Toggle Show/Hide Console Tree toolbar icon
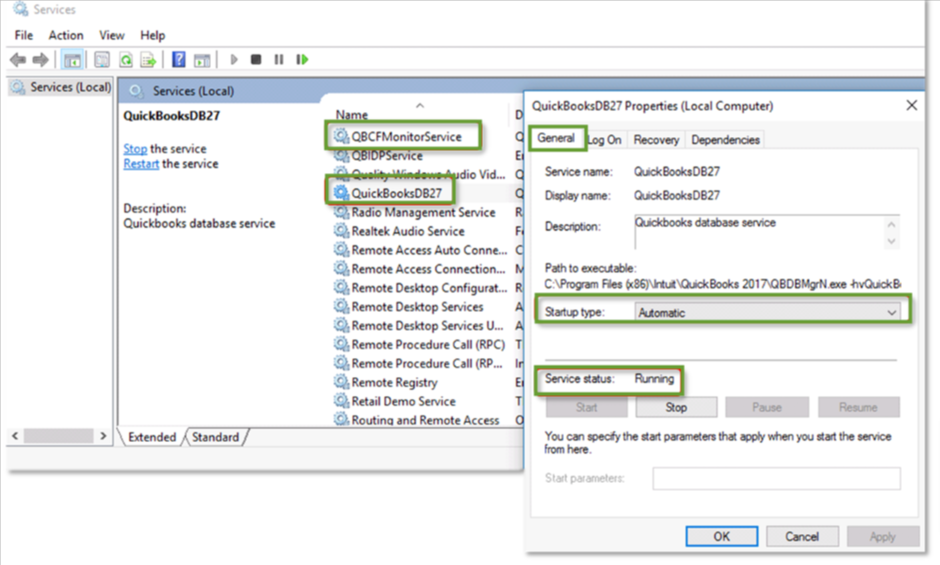The image size is (940, 565). (72, 59)
